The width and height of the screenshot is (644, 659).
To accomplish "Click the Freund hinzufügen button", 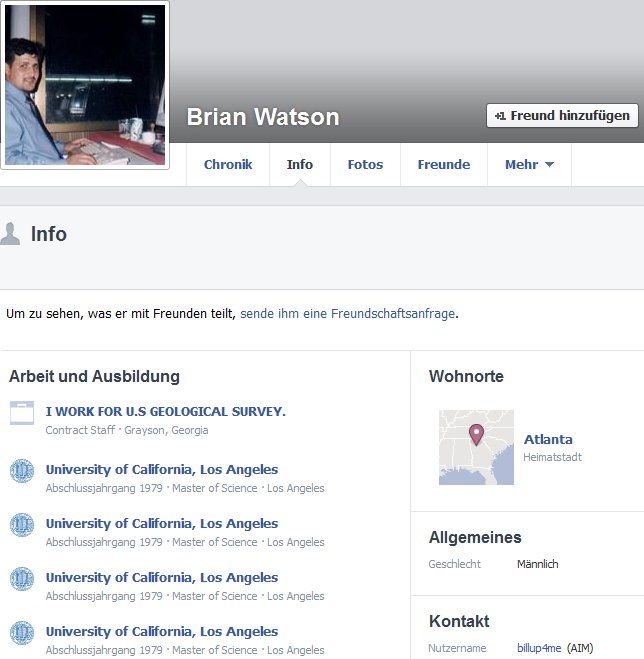I will (562, 116).
